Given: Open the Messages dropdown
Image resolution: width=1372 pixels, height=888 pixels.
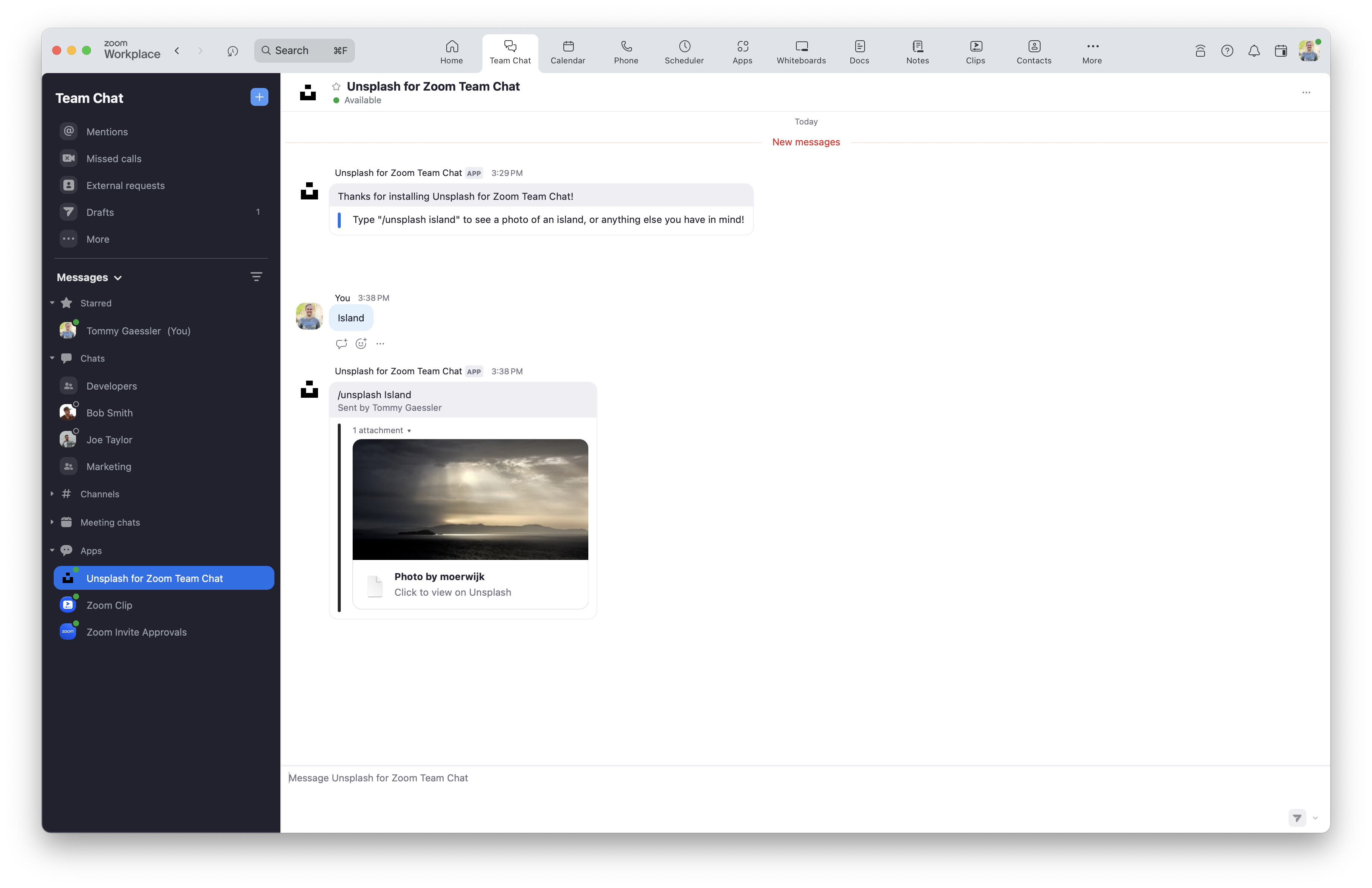Looking at the screenshot, I should click(x=89, y=277).
